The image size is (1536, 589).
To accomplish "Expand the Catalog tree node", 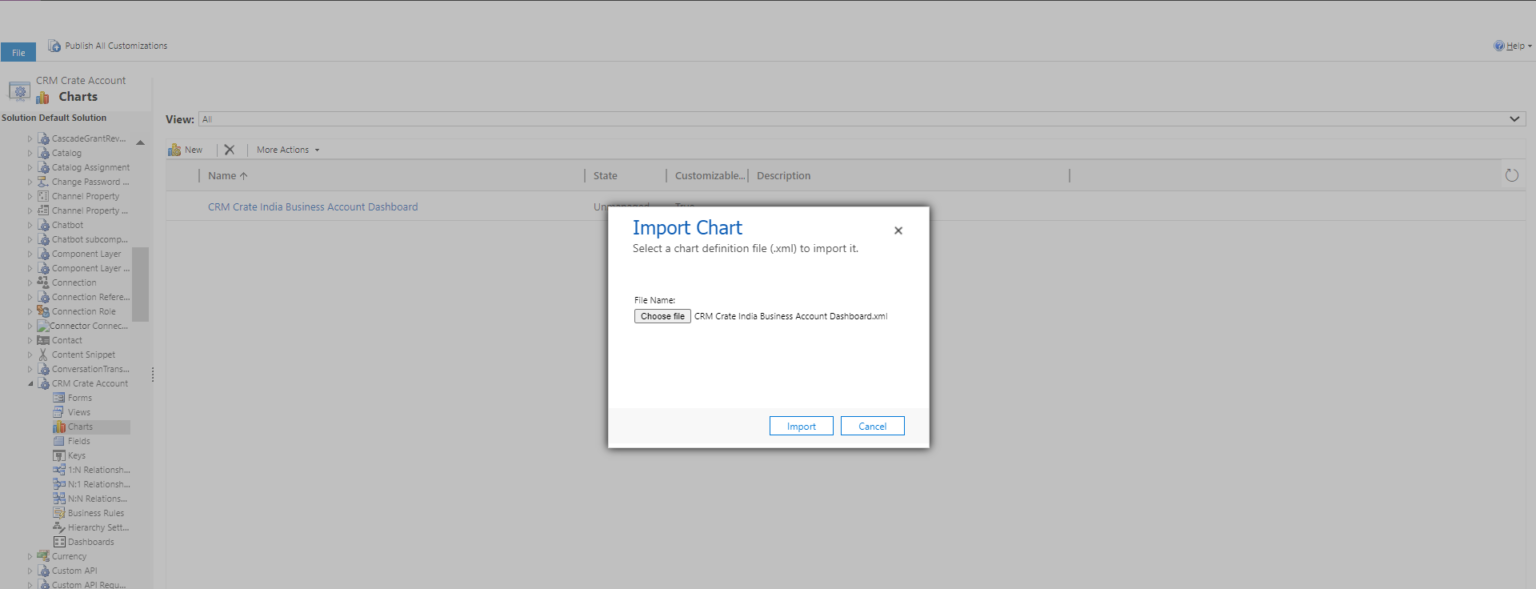I will pos(30,152).
